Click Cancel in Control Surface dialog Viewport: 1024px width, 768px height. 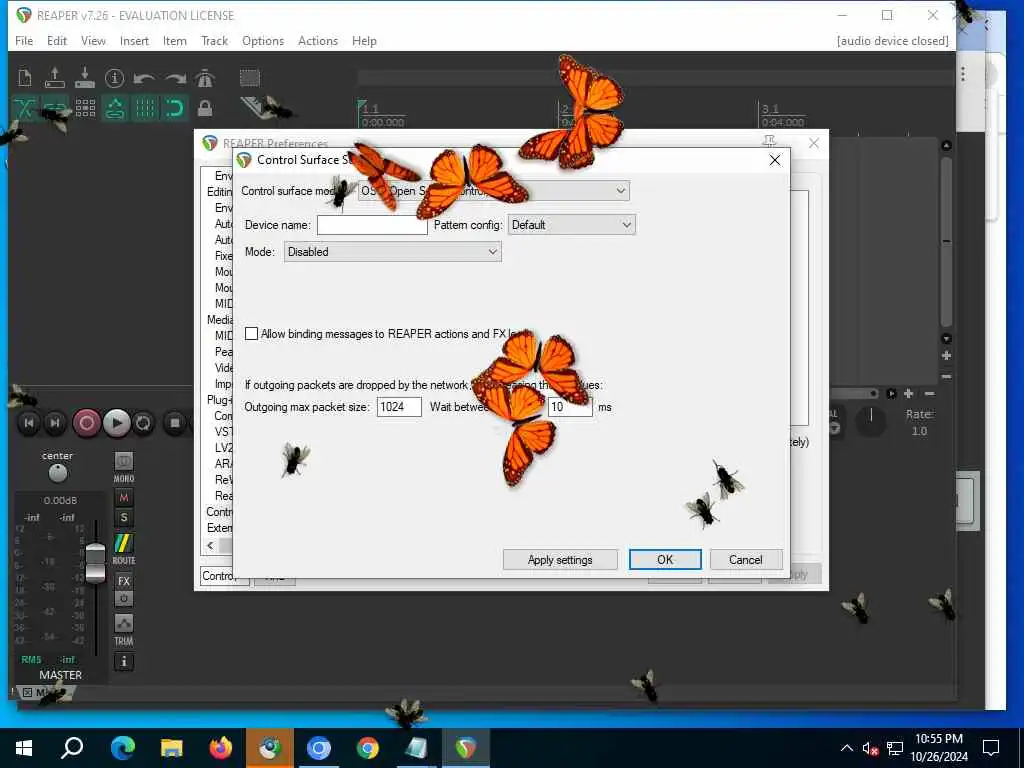point(746,560)
